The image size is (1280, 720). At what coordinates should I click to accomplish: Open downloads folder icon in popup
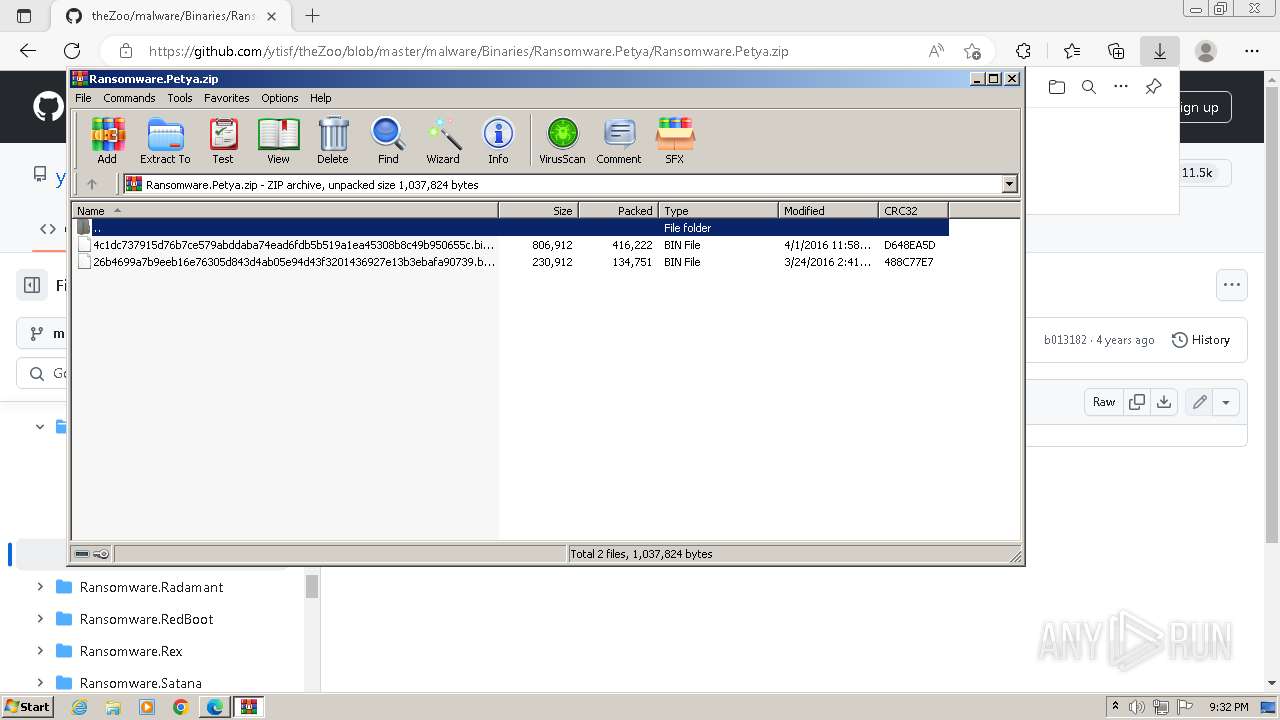tap(1057, 87)
